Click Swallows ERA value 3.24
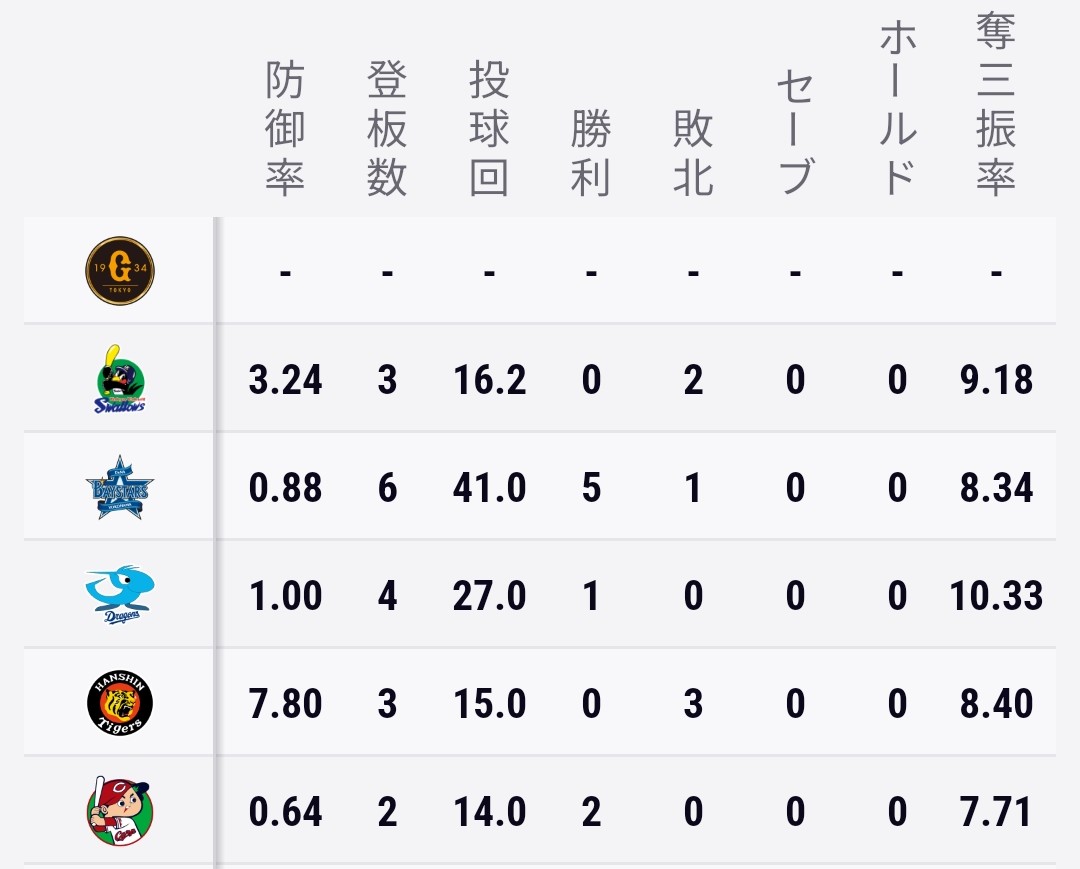 [x=285, y=379]
